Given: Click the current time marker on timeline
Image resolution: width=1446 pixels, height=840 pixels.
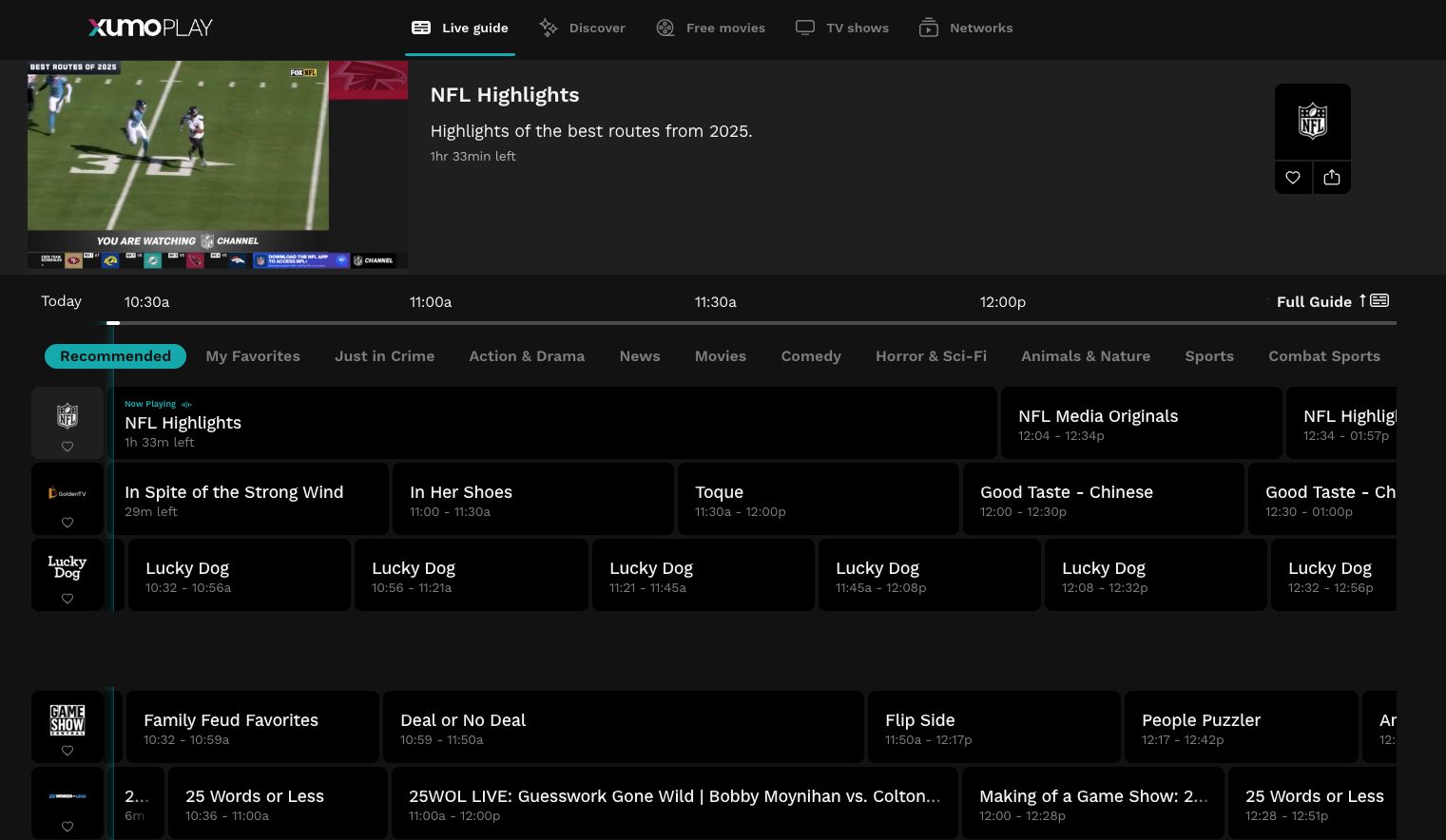Looking at the screenshot, I should click(113, 323).
